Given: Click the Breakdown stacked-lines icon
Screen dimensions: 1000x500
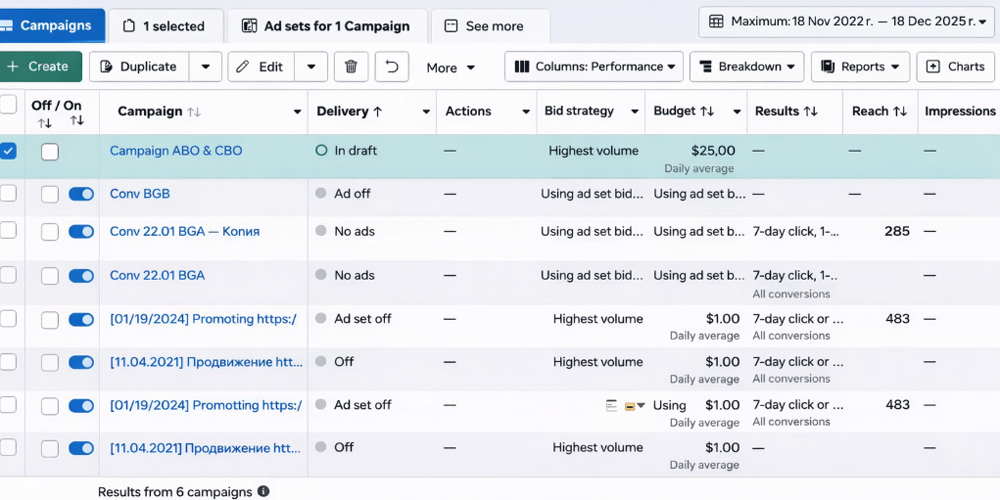Looking at the screenshot, I should tap(705, 66).
